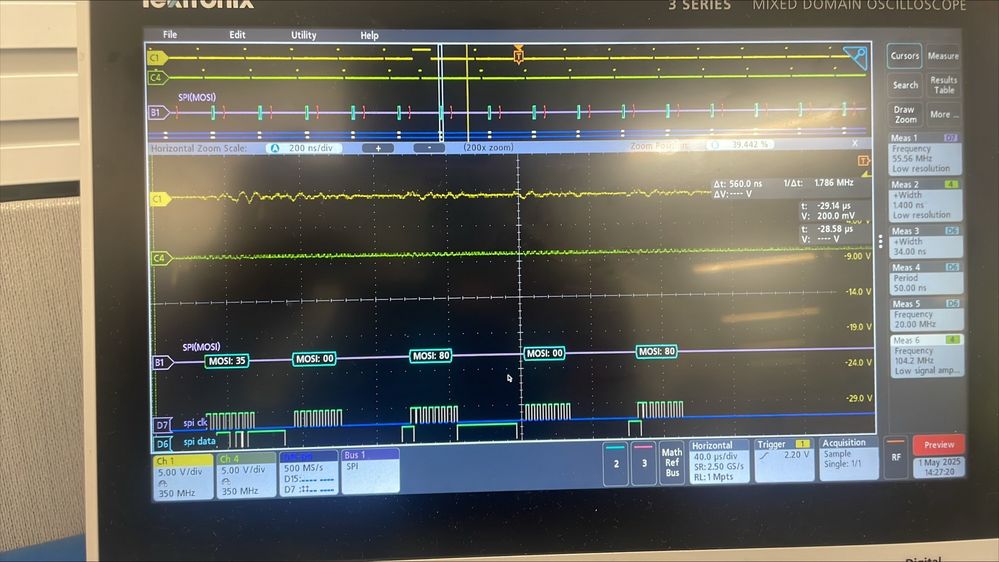Activate Draw Zoom mode
Screen dimensions: 999x562
tap(905, 114)
